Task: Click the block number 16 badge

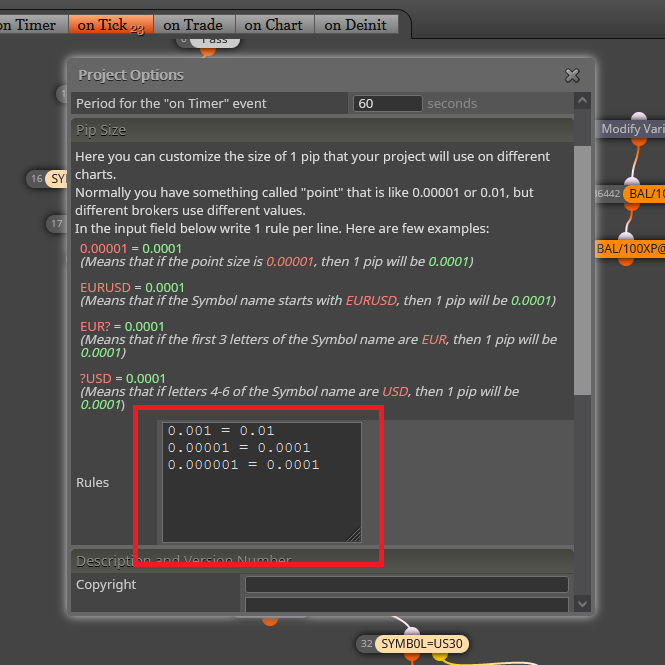Action: point(37,179)
